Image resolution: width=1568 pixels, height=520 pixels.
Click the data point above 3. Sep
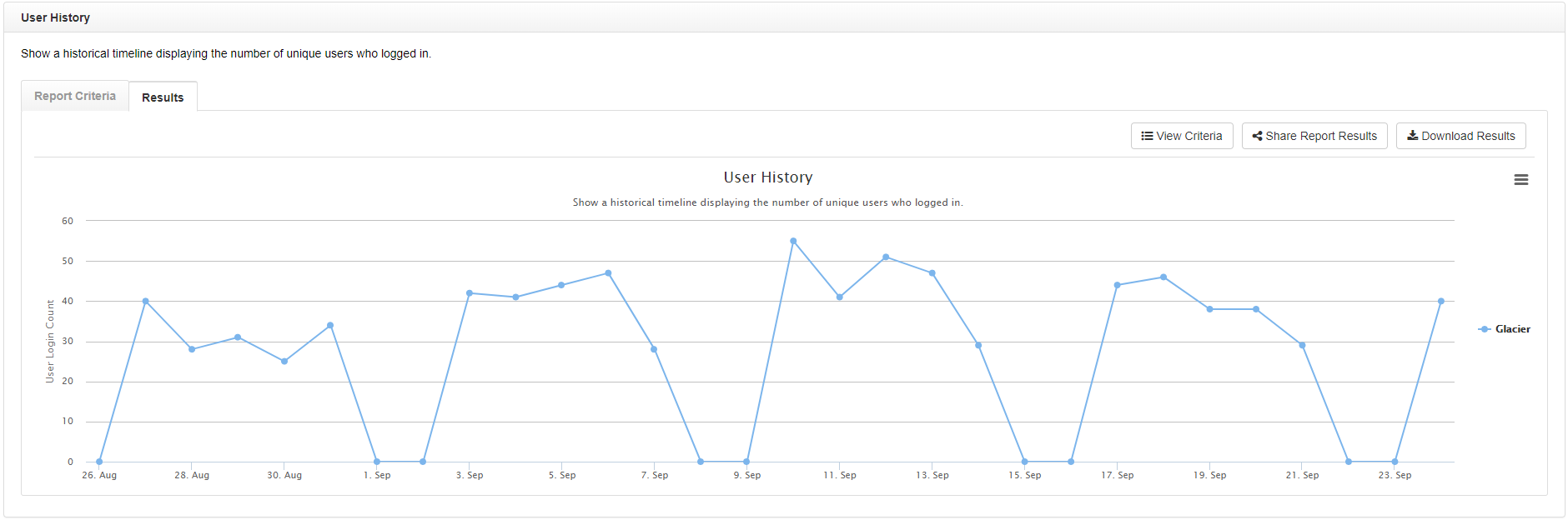coord(470,293)
